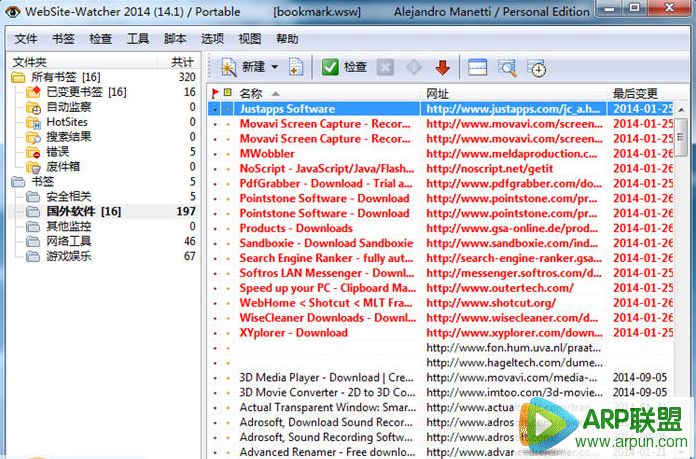
Task: Click the red flag column header
Action: pos(215,93)
